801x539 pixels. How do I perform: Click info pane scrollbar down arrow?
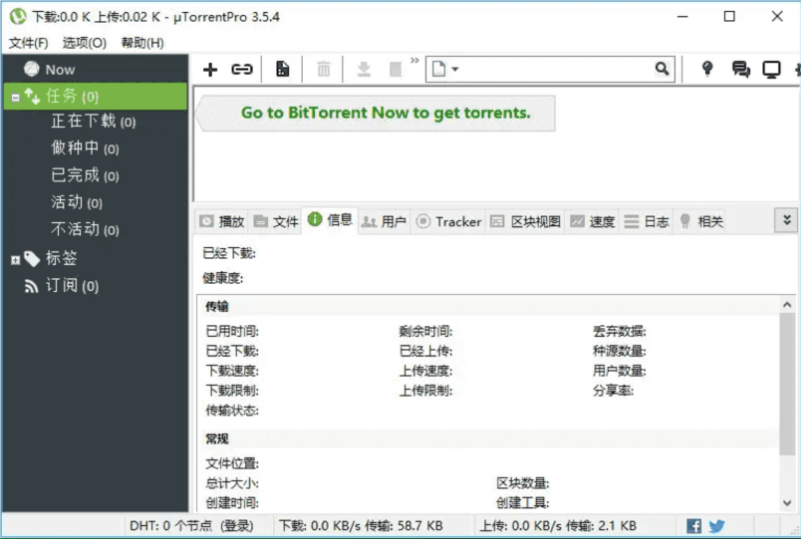[x=787, y=503]
